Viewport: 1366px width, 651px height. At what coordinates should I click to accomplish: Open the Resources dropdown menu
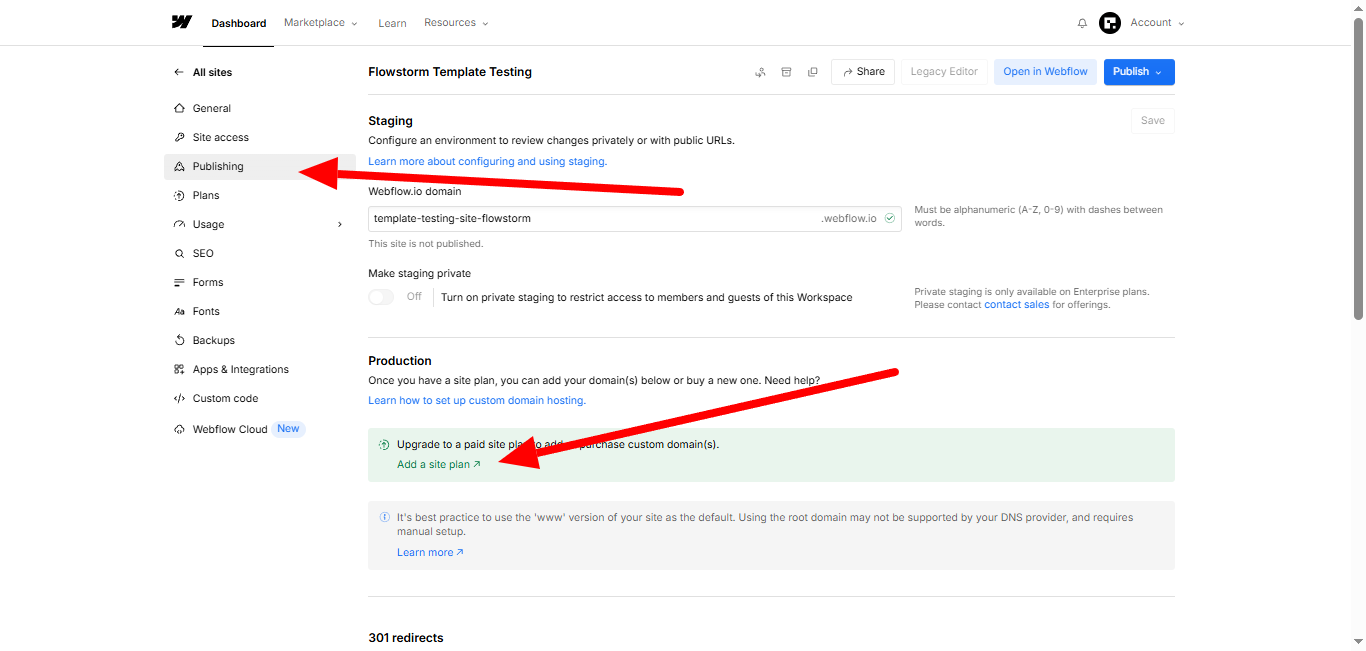[456, 23]
